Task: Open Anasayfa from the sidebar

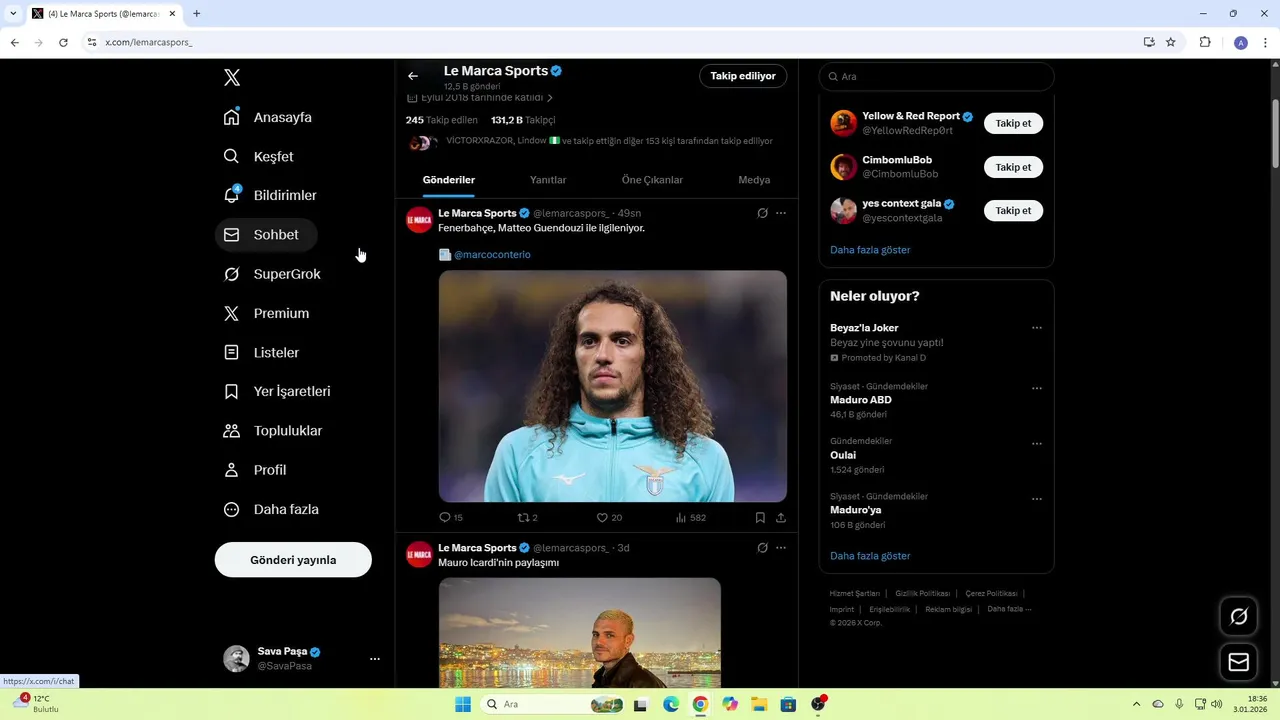Action: point(268,117)
